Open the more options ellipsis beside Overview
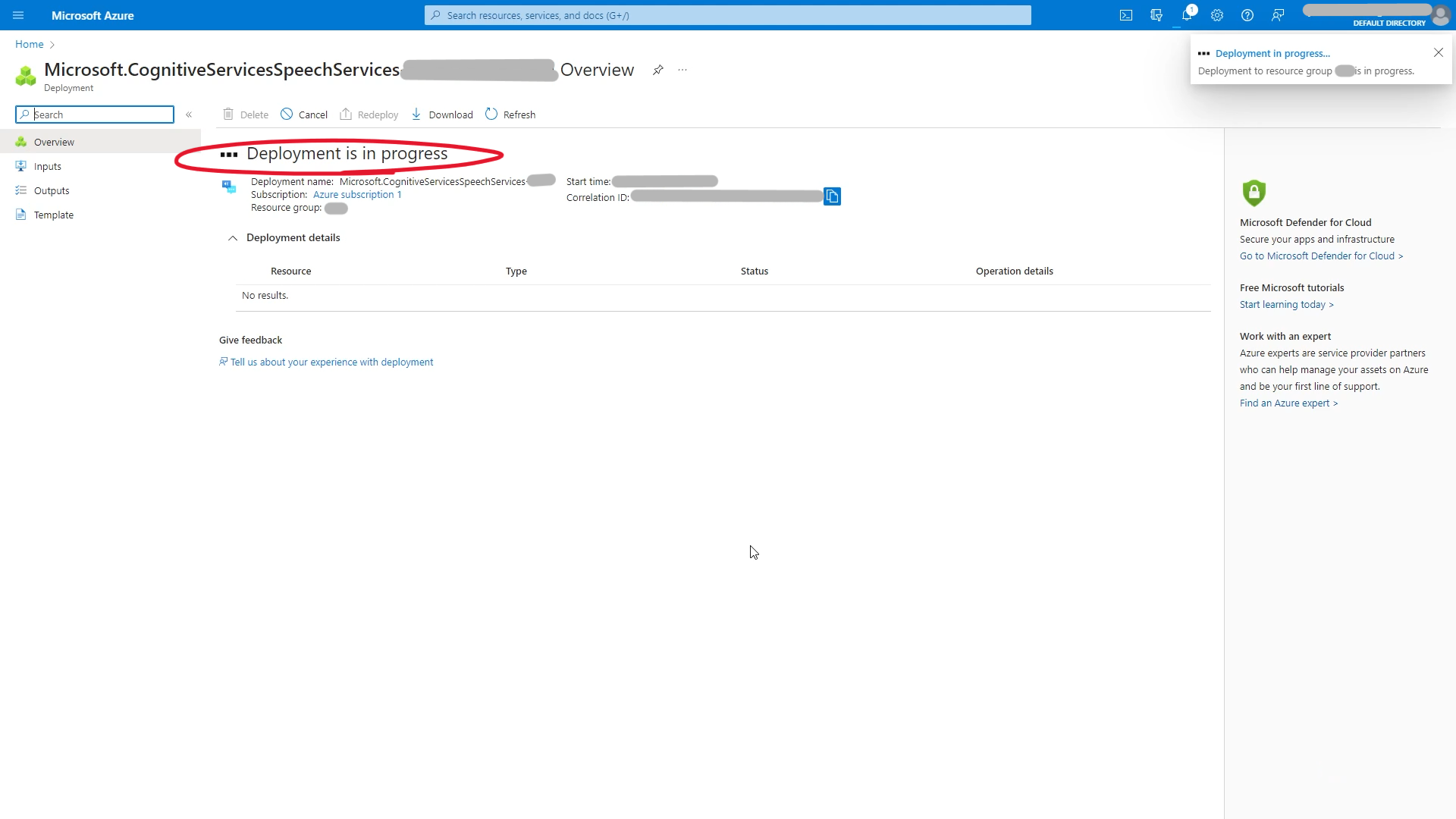1456x819 pixels. (682, 70)
